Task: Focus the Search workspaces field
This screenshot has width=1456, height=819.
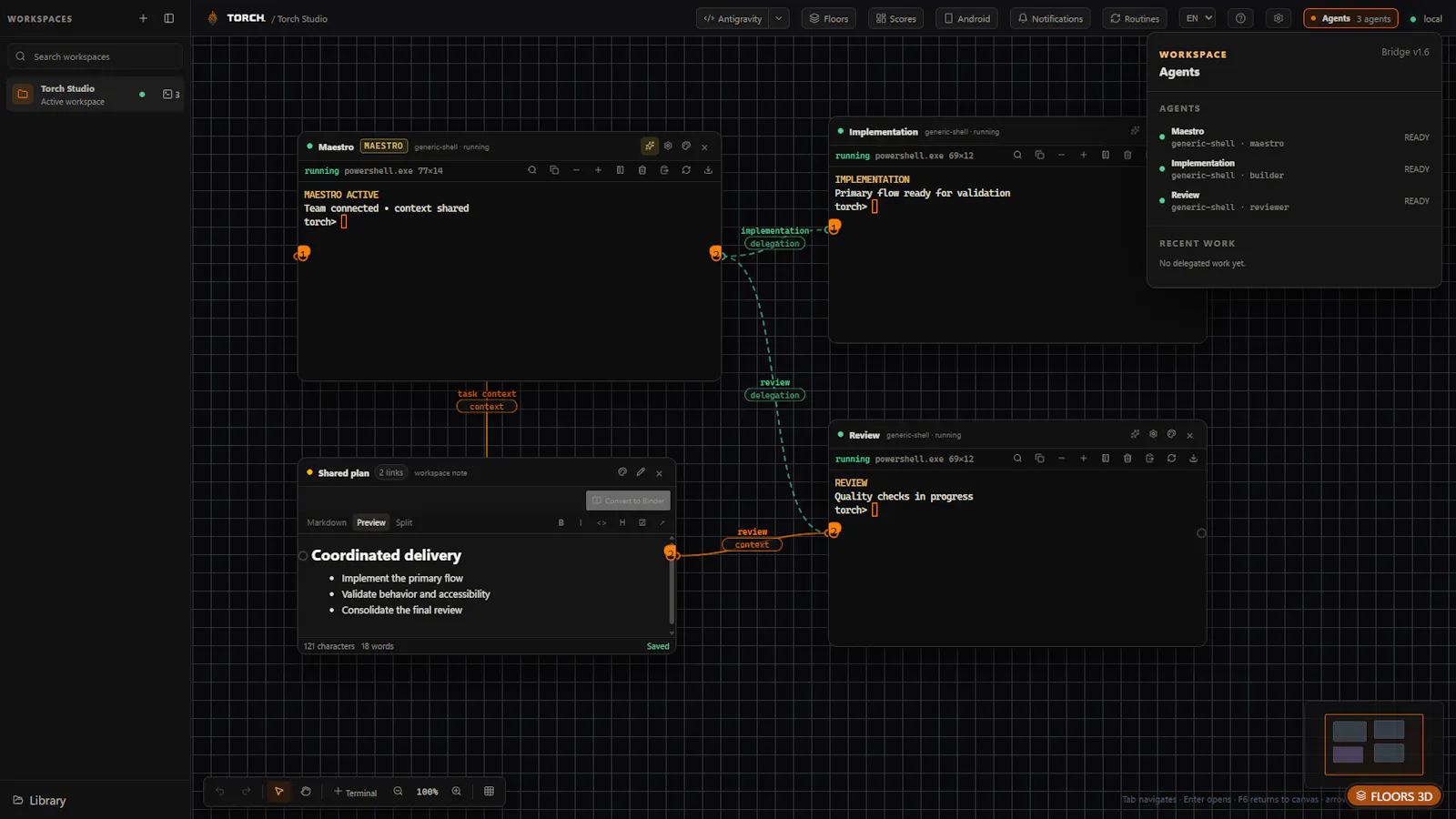Action: (x=95, y=56)
